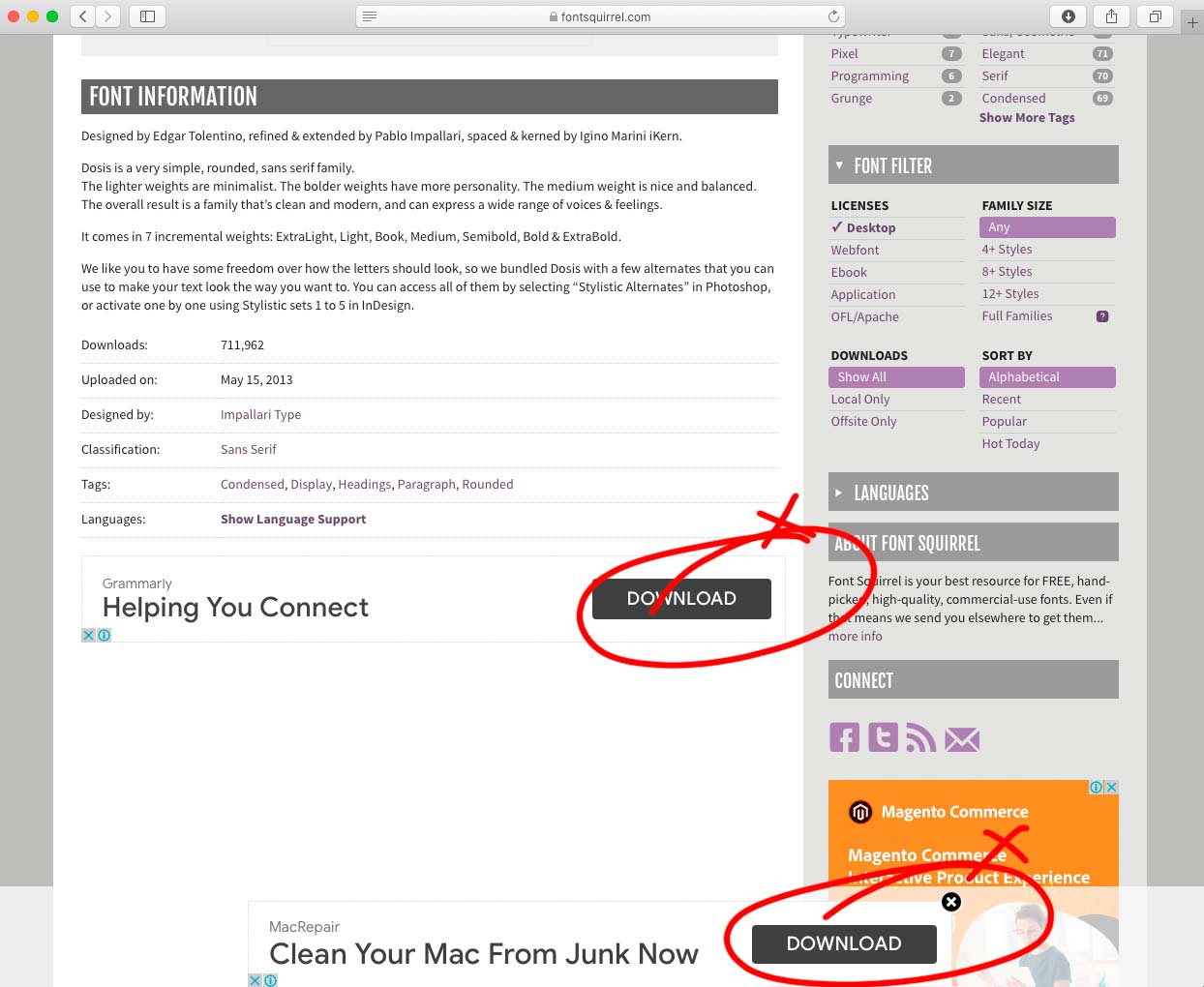Screen dimensions: 1204x987
Task: Click the Grammarly ad Download button
Action: [681, 598]
